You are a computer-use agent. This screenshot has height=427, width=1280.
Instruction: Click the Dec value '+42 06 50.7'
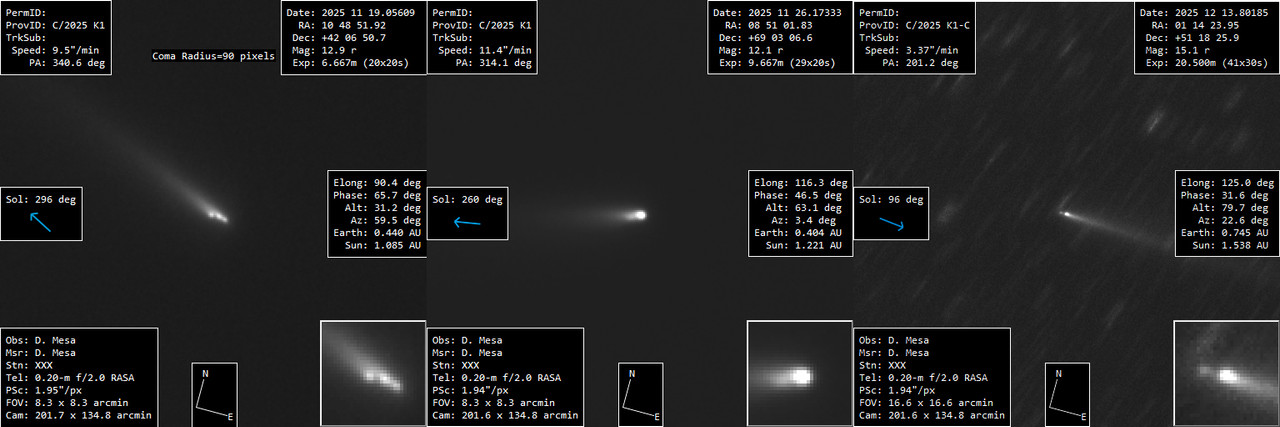point(356,38)
